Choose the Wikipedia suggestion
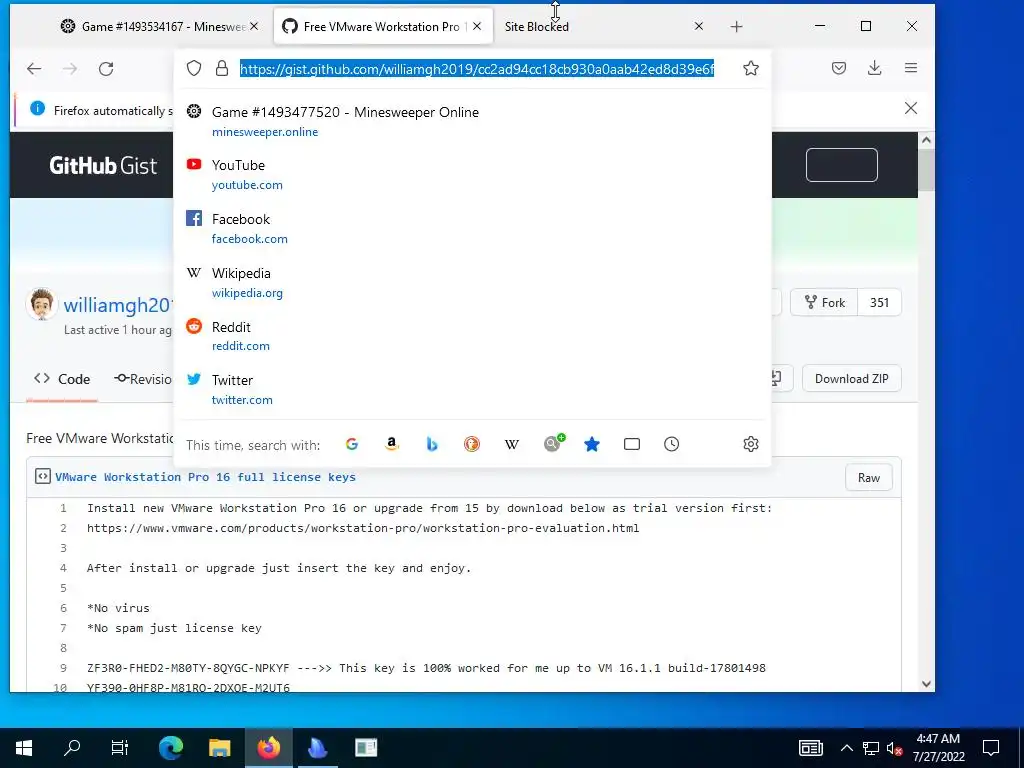This screenshot has width=1024, height=768. 472,283
